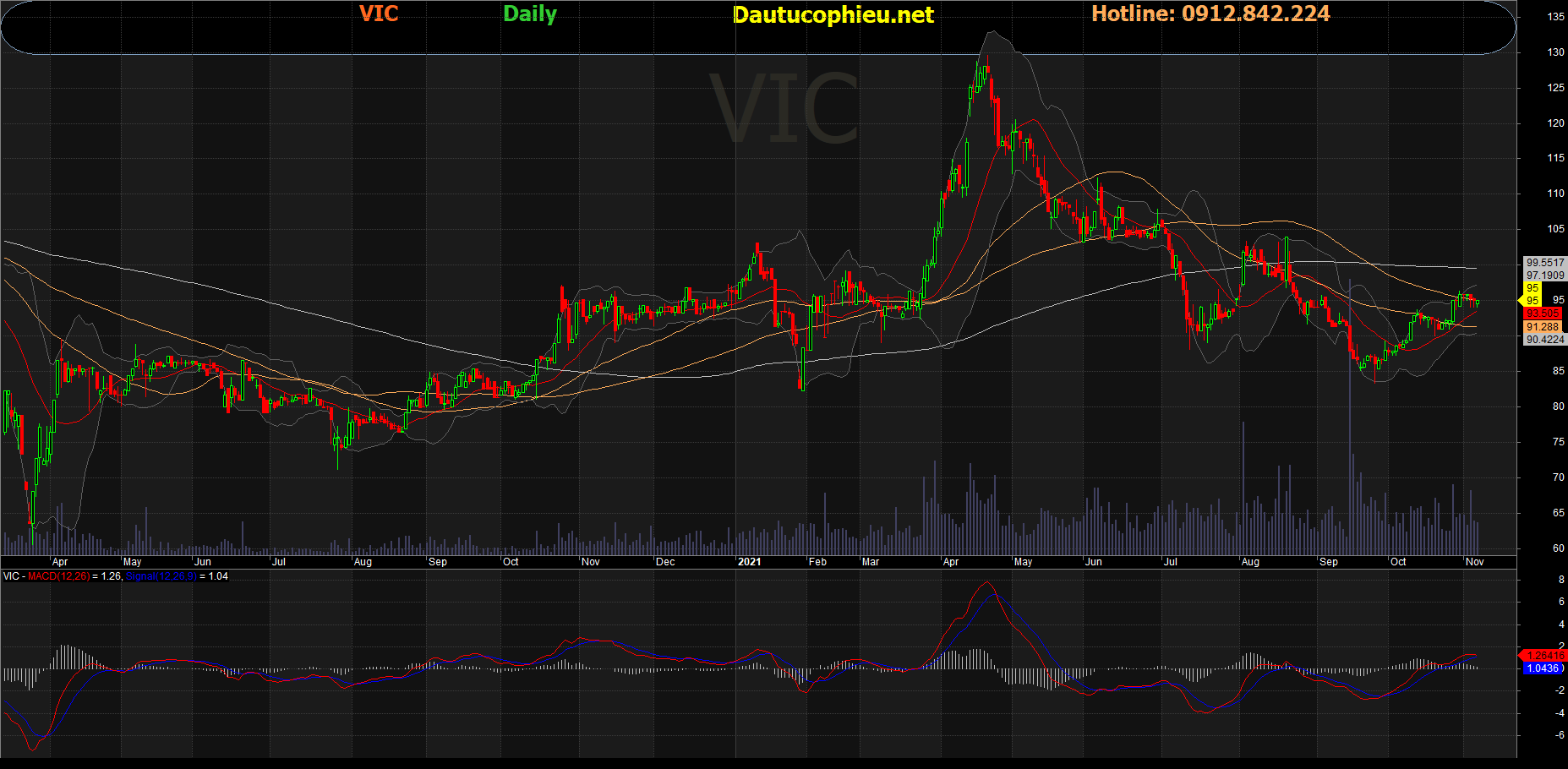Select the 99.5517 price label
This screenshot has width=1568, height=769.
(1544, 263)
